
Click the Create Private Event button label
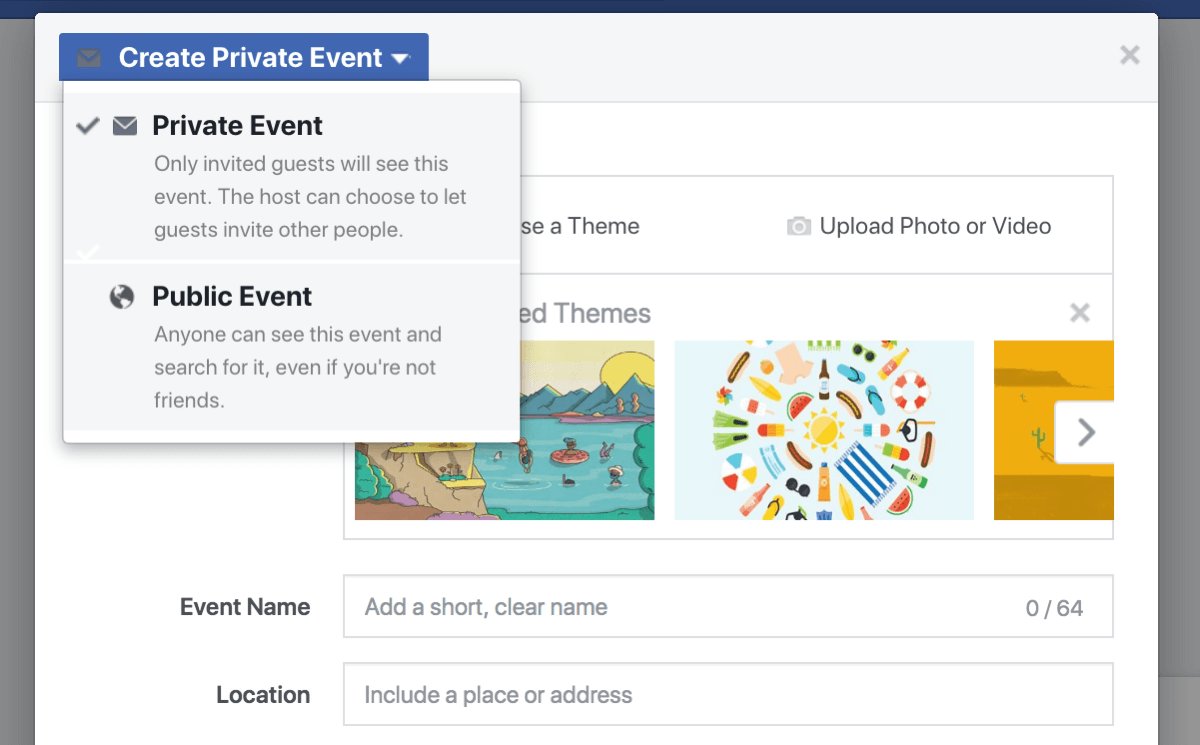pyautogui.click(x=250, y=58)
